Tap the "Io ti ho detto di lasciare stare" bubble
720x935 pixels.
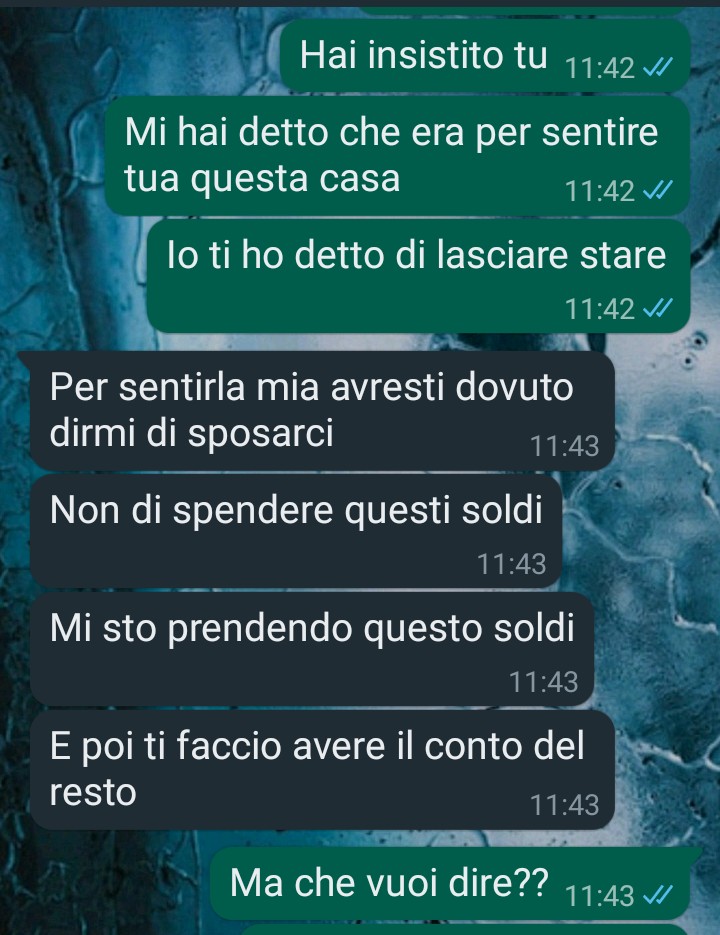pos(418,276)
